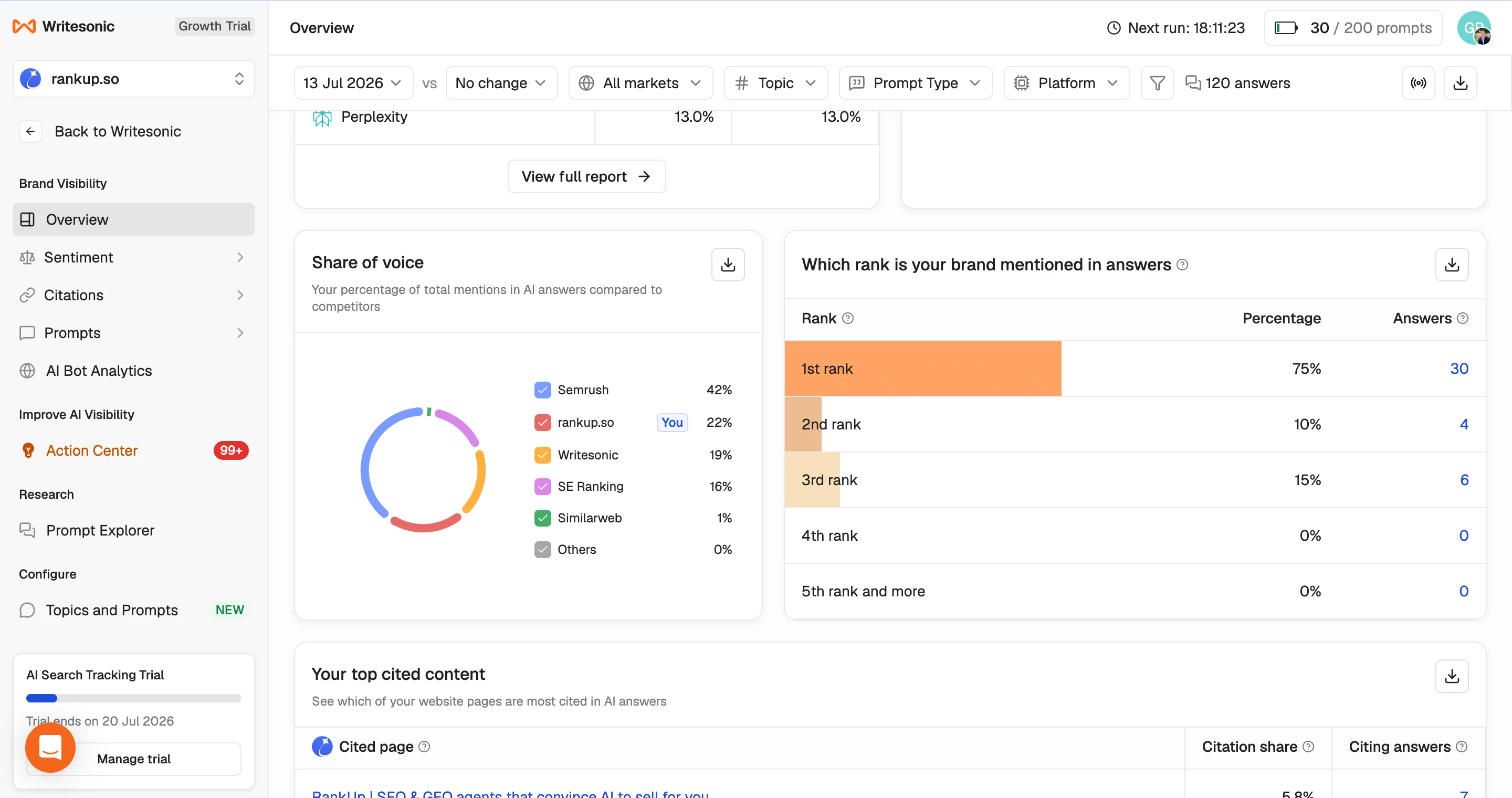The height and width of the screenshot is (798, 1512).
Task: Select Overview in the sidebar
Action: point(134,219)
